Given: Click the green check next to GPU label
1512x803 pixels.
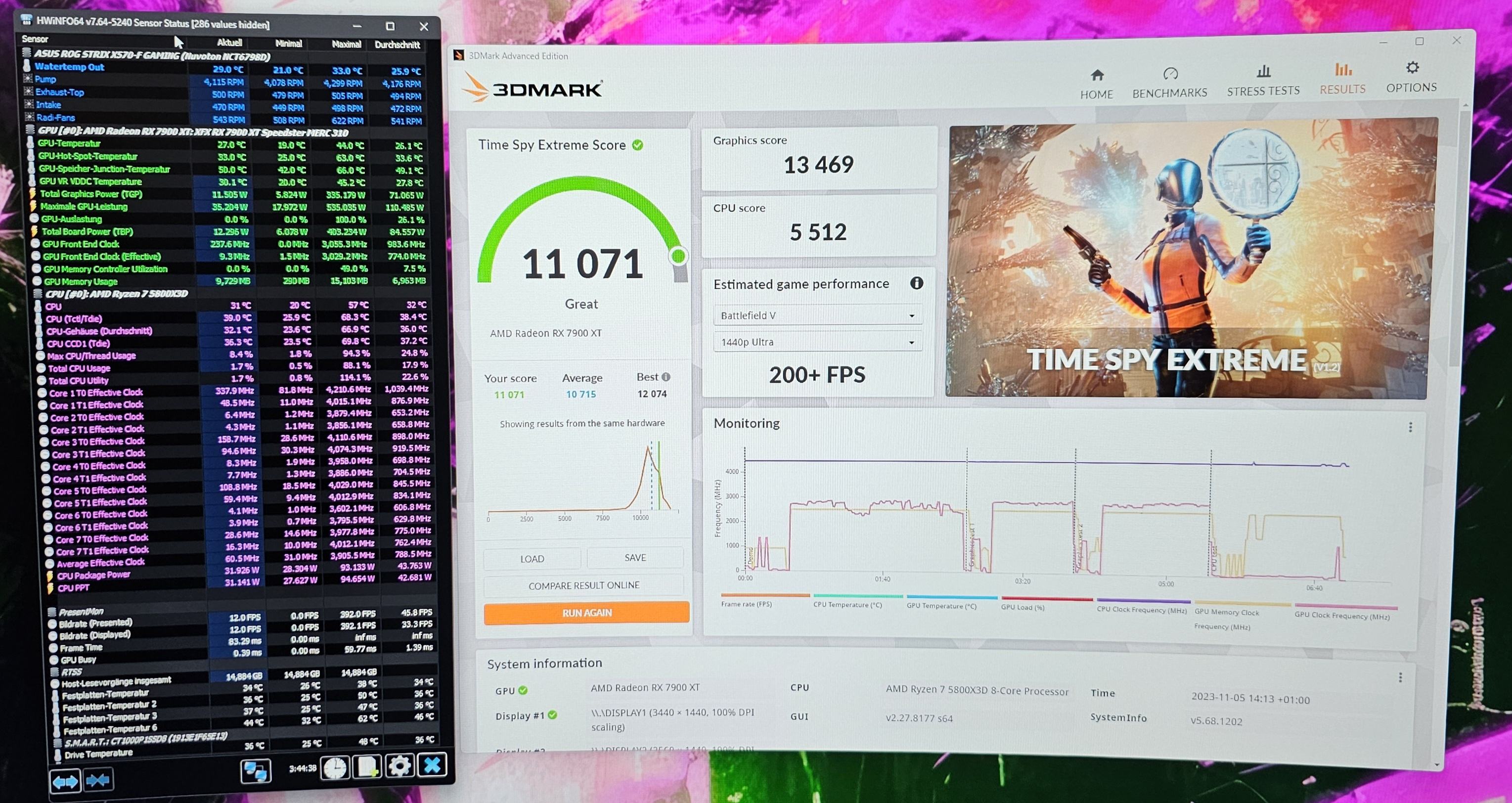Looking at the screenshot, I should (x=523, y=690).
